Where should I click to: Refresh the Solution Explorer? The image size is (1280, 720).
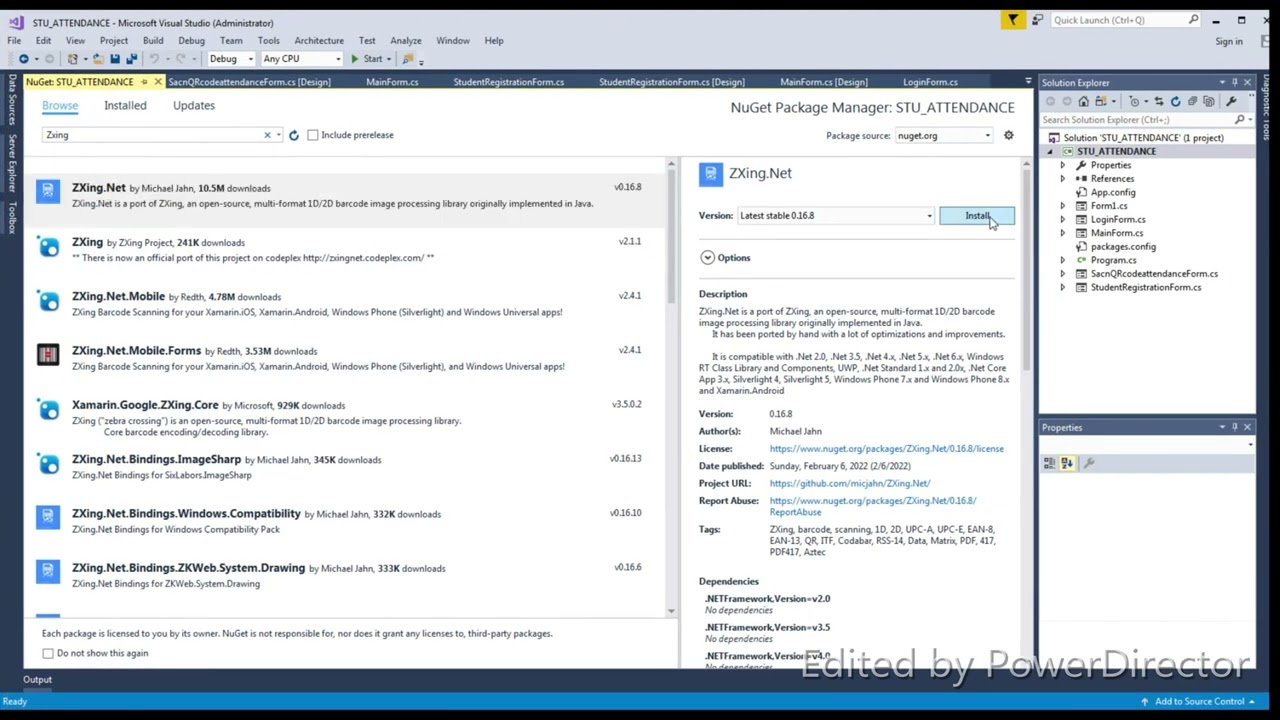point(1175,101)
